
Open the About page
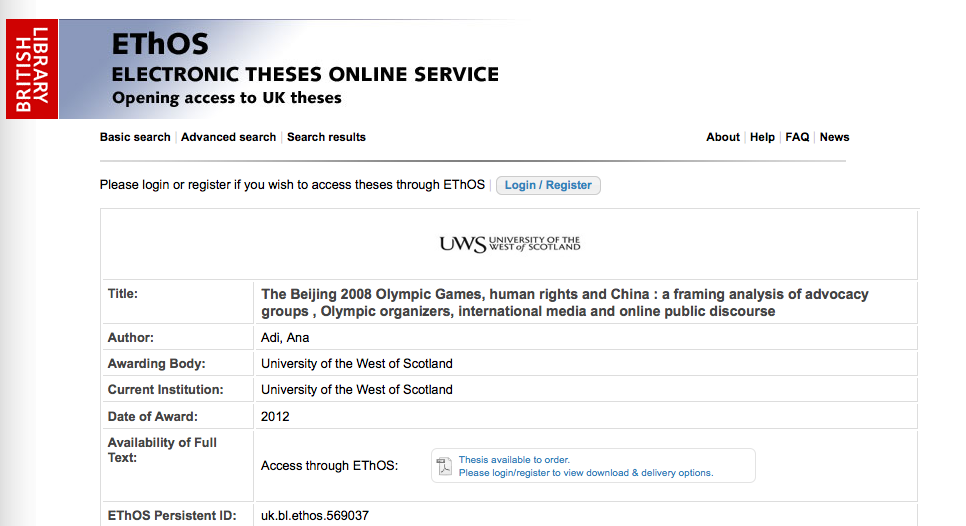(722, 137)
